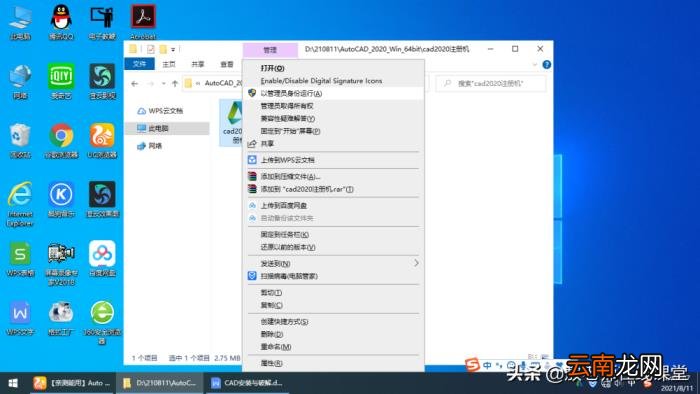This screenshot has height=394, width=700.
Task: Open 管理 Manage contextual ribbon tab
Action: 270,50
